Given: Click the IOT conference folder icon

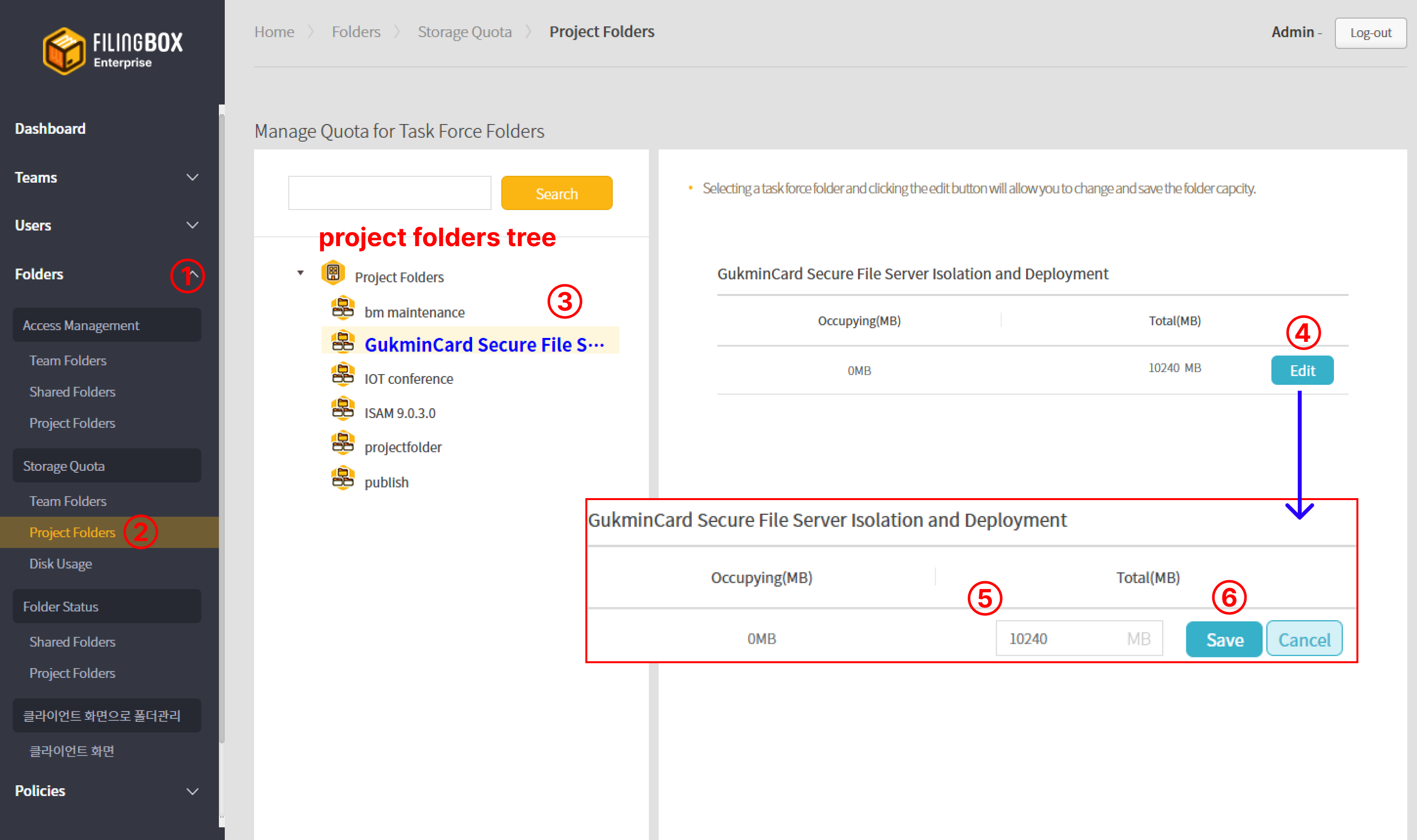Looking at the screenshot, I should click(x=343, y=375).
